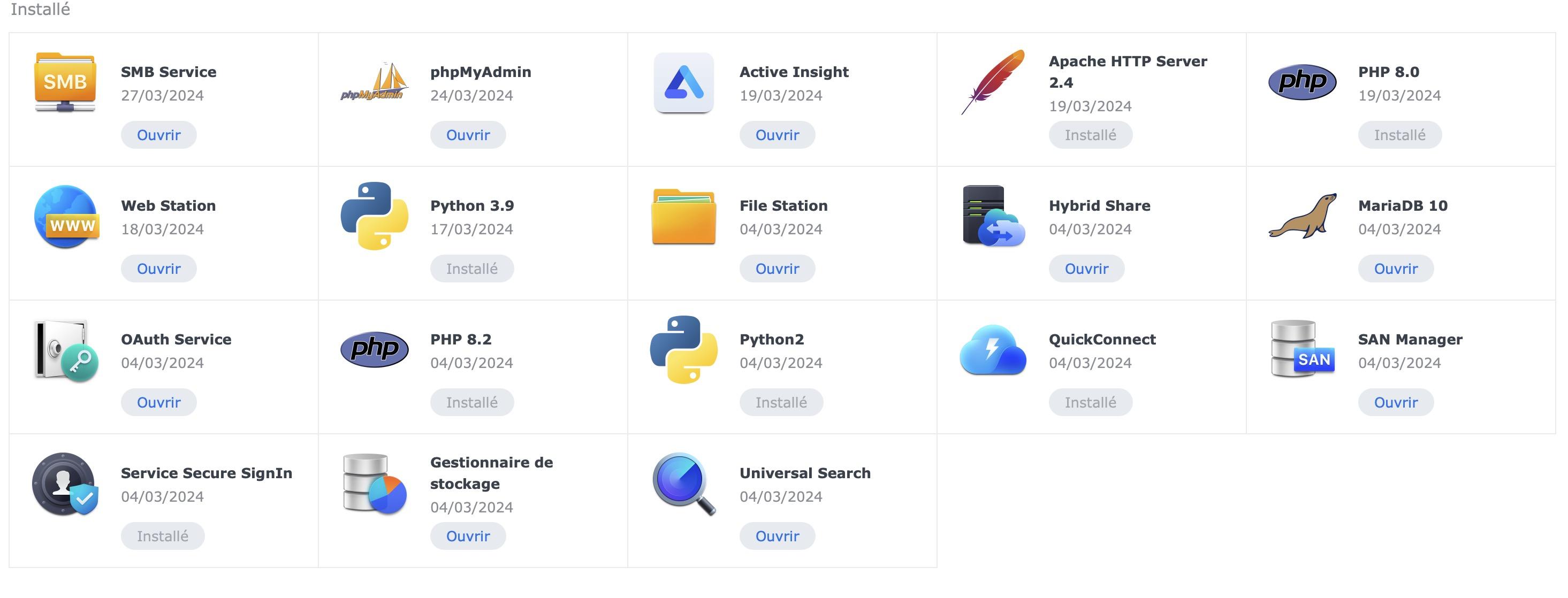
Task: Click Installé under Service Secure SignIn
Action: (163, 536)
